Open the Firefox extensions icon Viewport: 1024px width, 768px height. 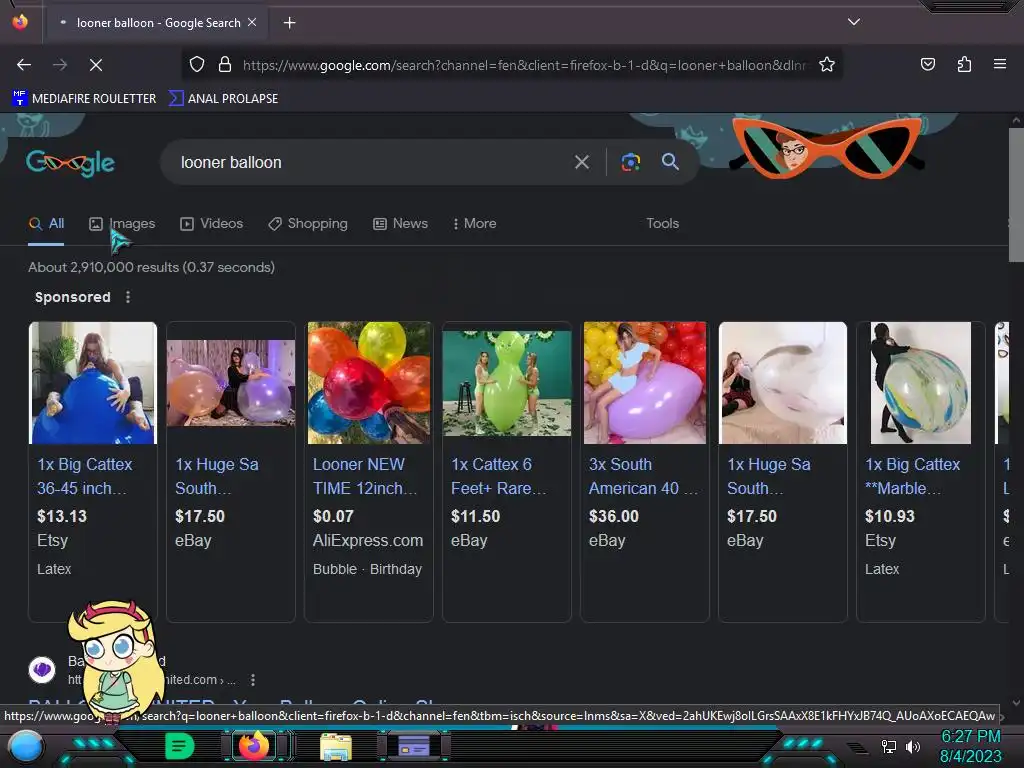[964, 65]
